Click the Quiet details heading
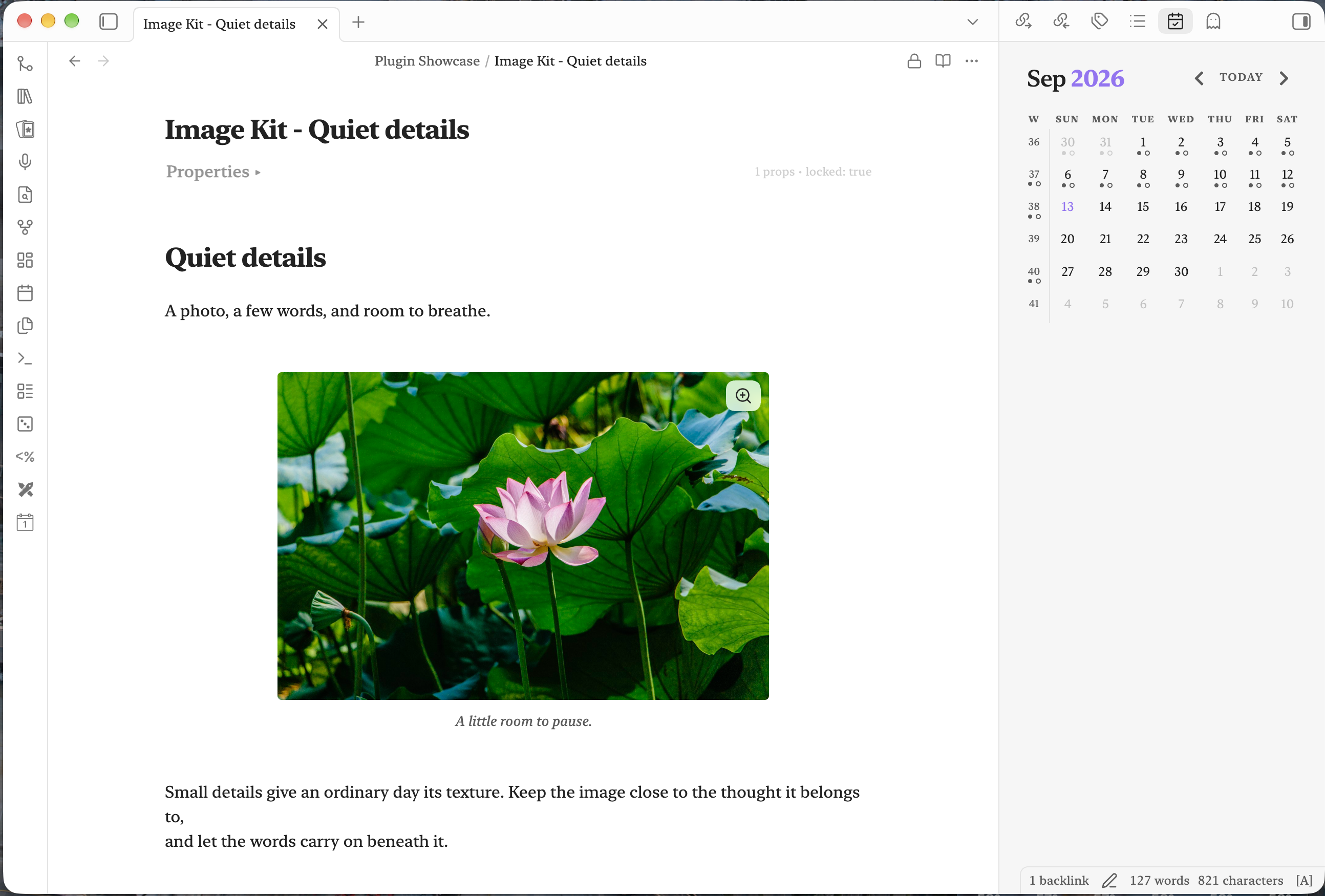 [245, 258]
